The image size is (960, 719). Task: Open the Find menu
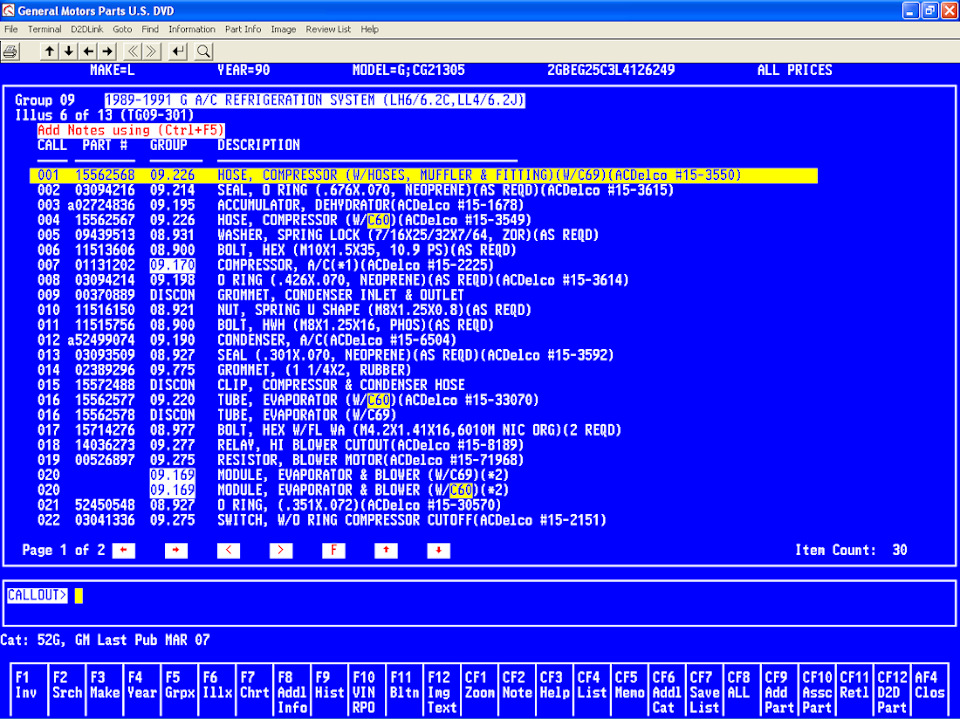pyautogui.click(x=150, y=29)
